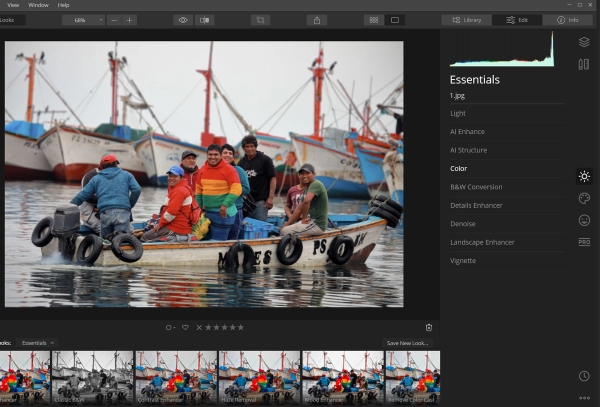600x407 pixels.
Task: Apply the Mood Enhancer look
Action: pyautogui.click(x=343, y=378)
